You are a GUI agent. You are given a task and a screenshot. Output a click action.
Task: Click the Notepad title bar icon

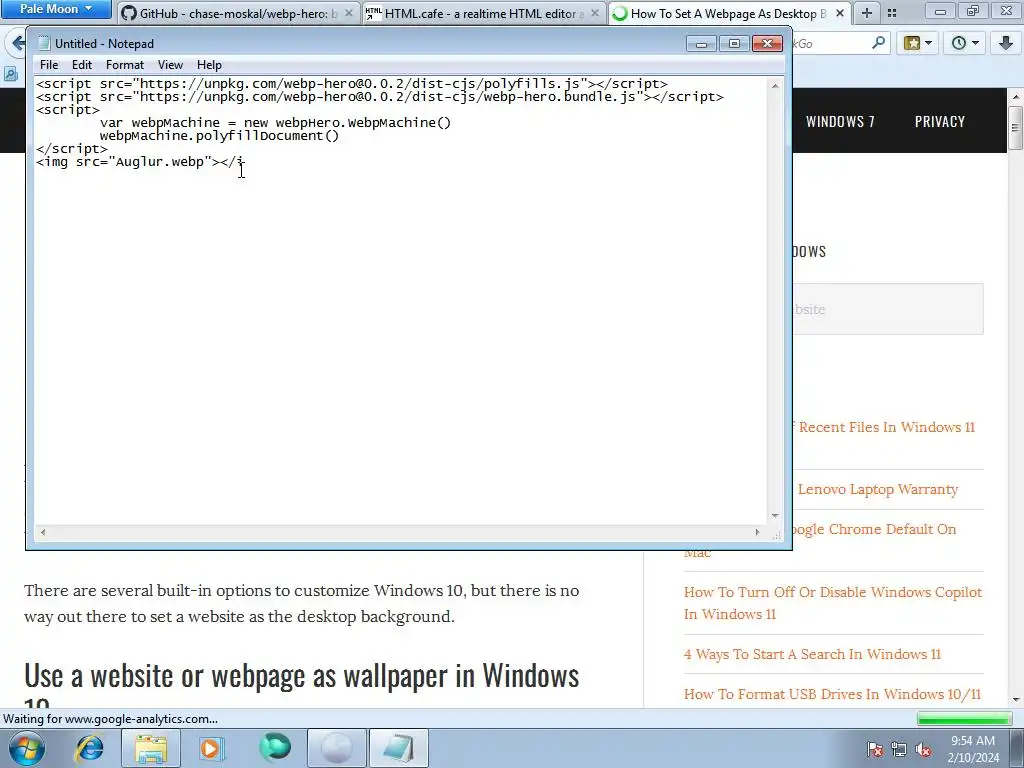click(44, 44)
